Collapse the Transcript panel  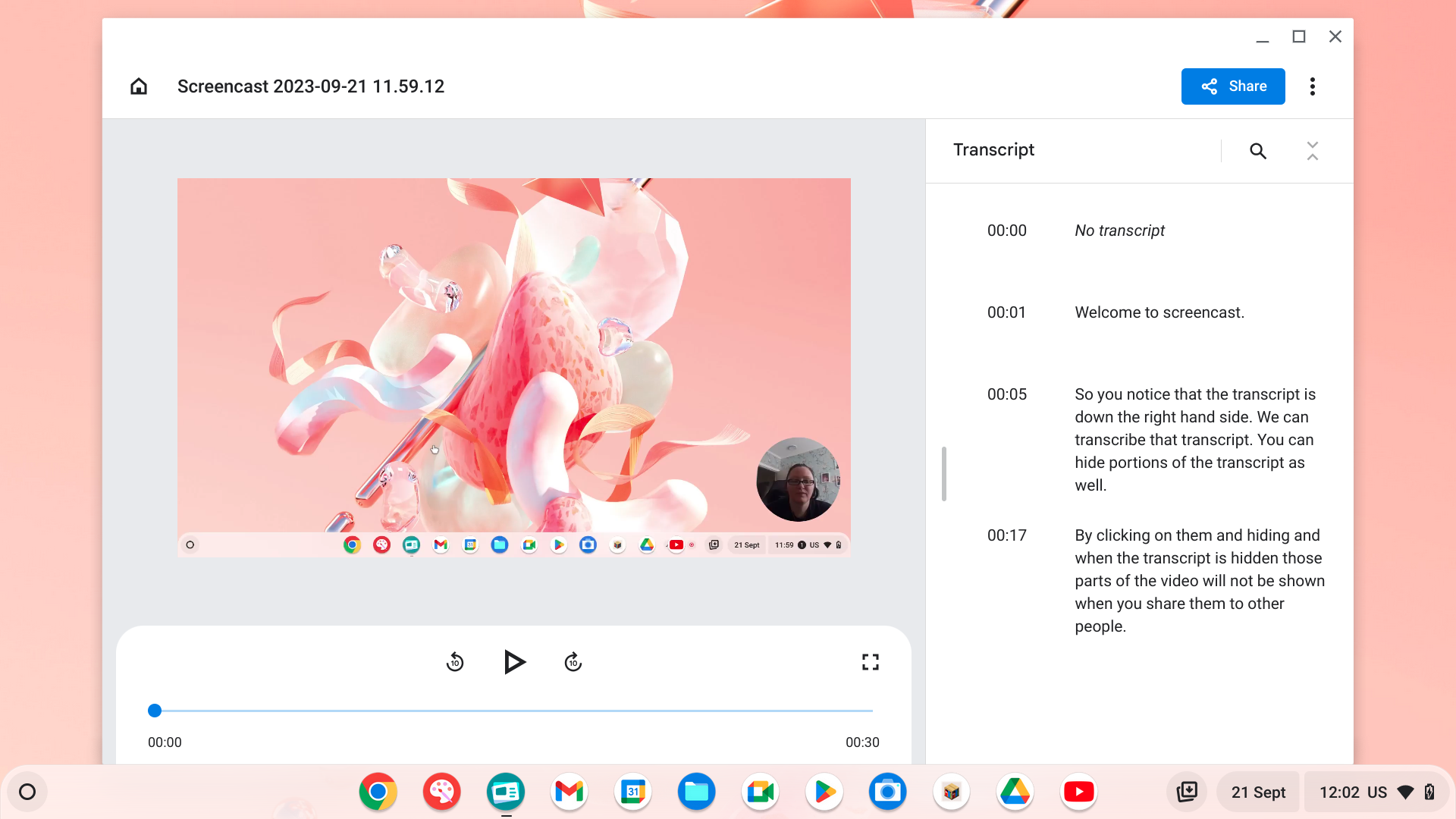(x=1313, y=151)
